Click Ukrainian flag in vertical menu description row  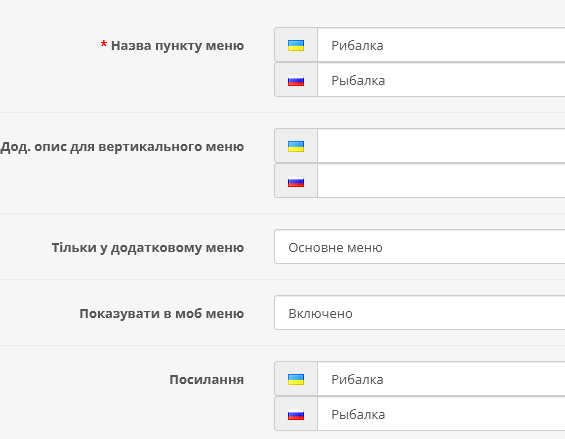[x=296, y=146]
